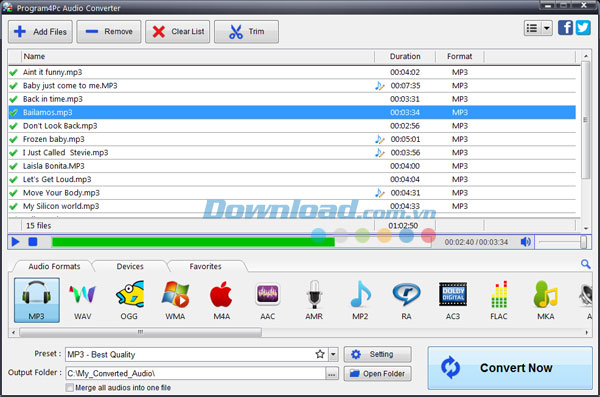Sort by the Duration column header
This screenshot has width=600, height=397.
405,56
